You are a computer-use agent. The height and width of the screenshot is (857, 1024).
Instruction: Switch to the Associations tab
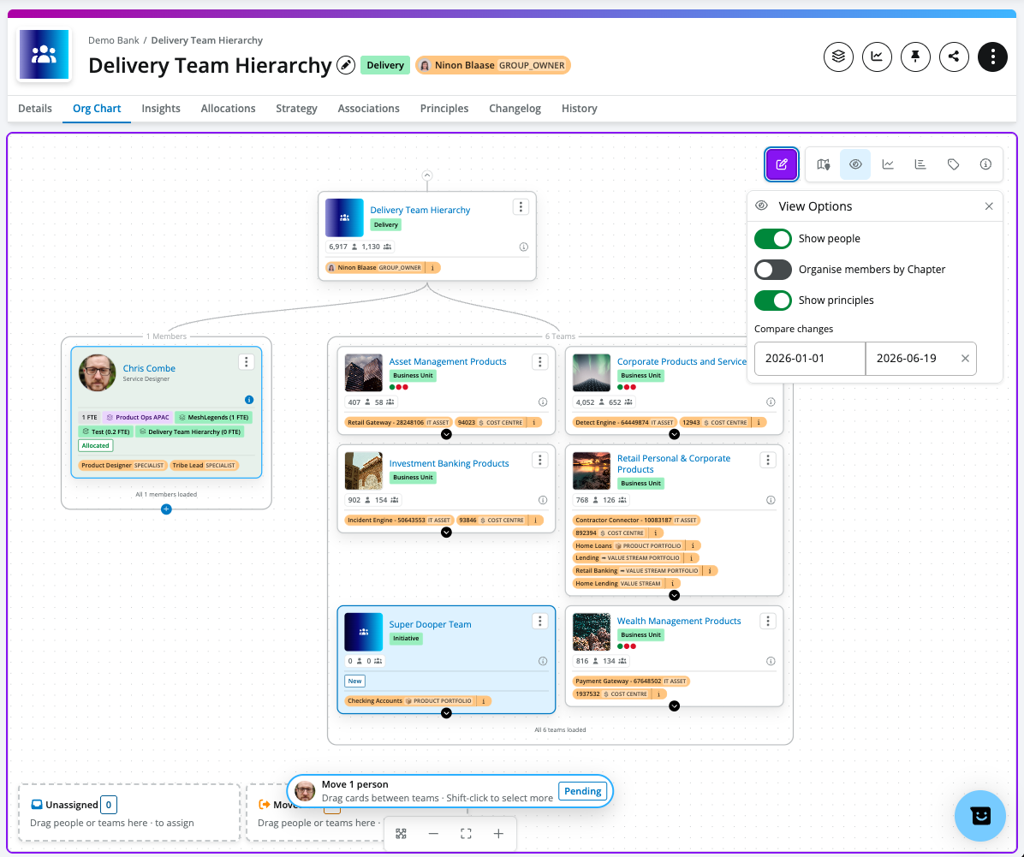click(x=368, y=108)
